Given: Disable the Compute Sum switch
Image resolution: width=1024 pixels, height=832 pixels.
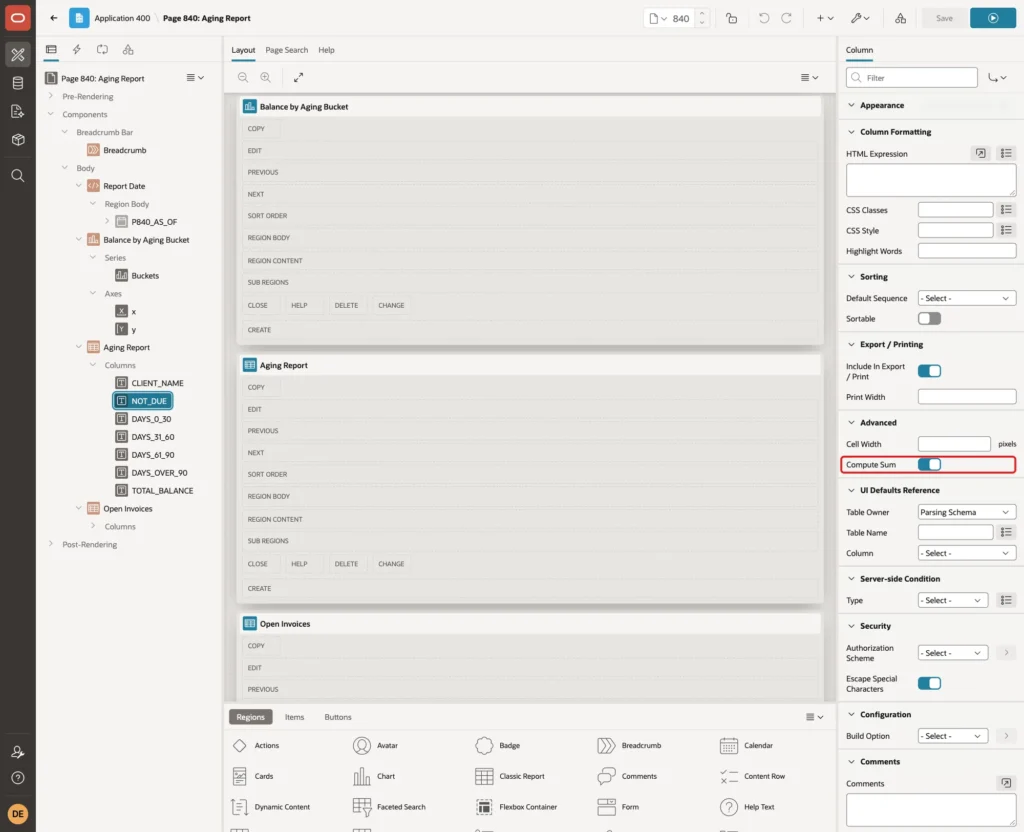Looking at the screenshot, I should click(929, 465).
